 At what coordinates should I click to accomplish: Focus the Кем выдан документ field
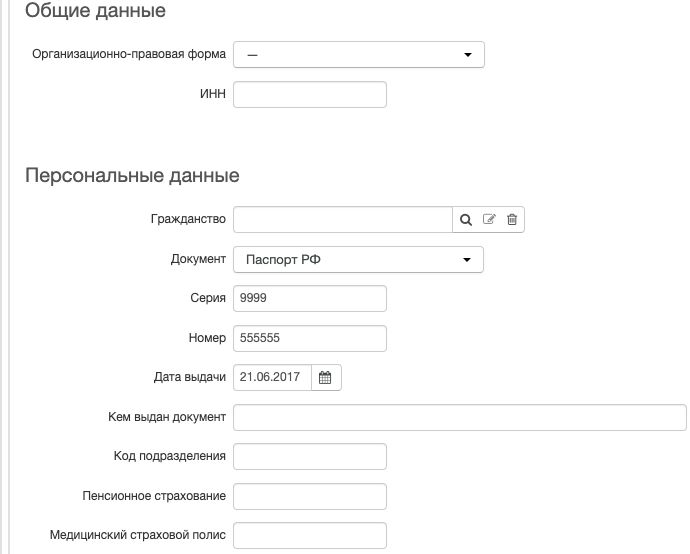(x=460, y=417)
